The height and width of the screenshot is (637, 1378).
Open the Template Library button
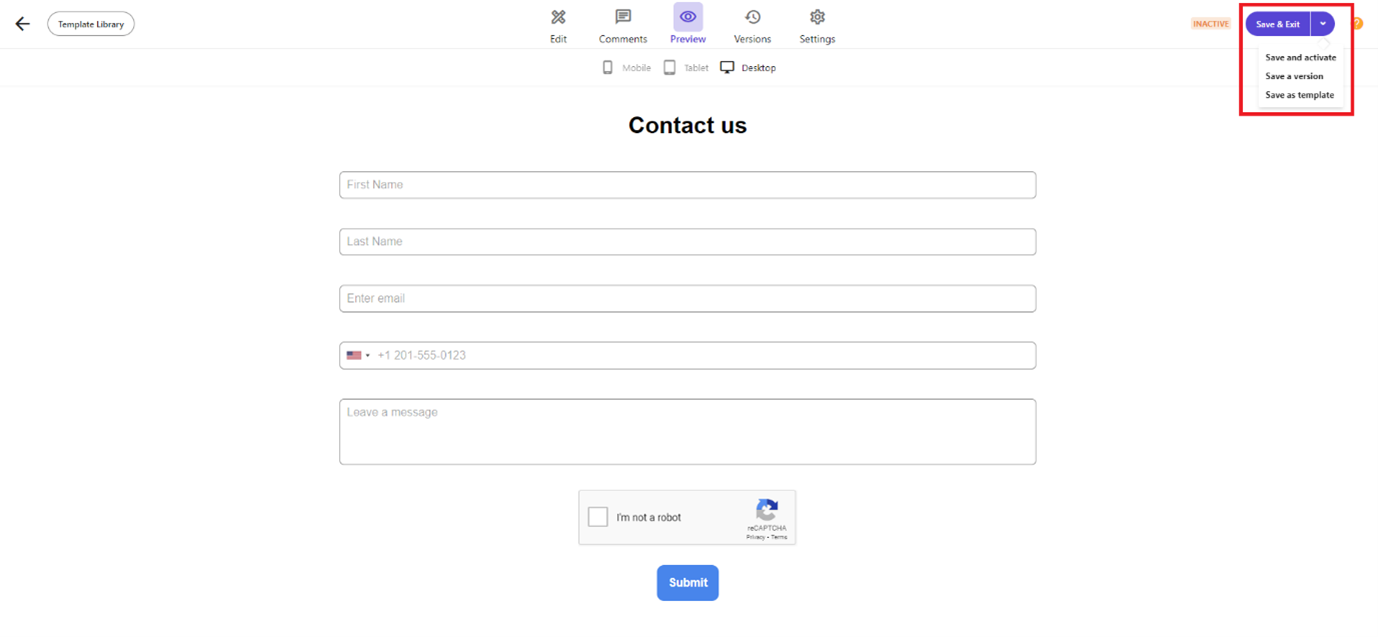[91, 24]
